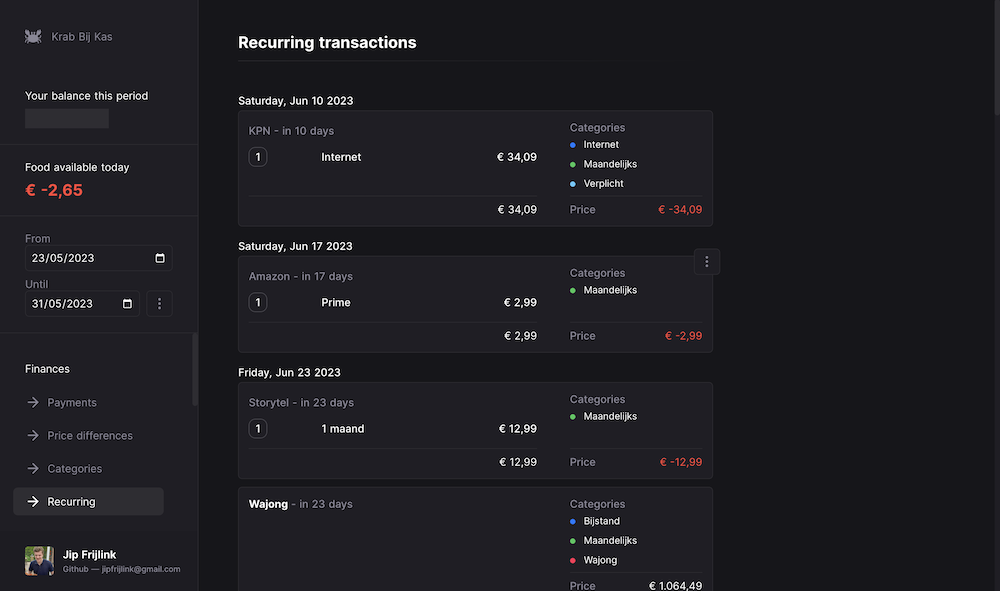Screen dimensions: 1000x591
Task: Click the arrow icon beside Payments
Action: pos(34,402)
